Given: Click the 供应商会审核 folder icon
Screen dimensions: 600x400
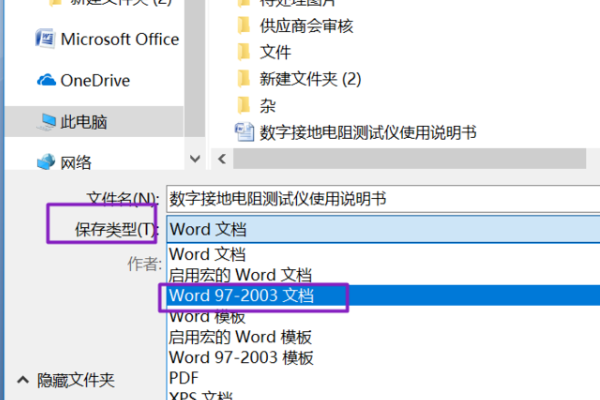Looking at the screenshot, I should [244, 25].
